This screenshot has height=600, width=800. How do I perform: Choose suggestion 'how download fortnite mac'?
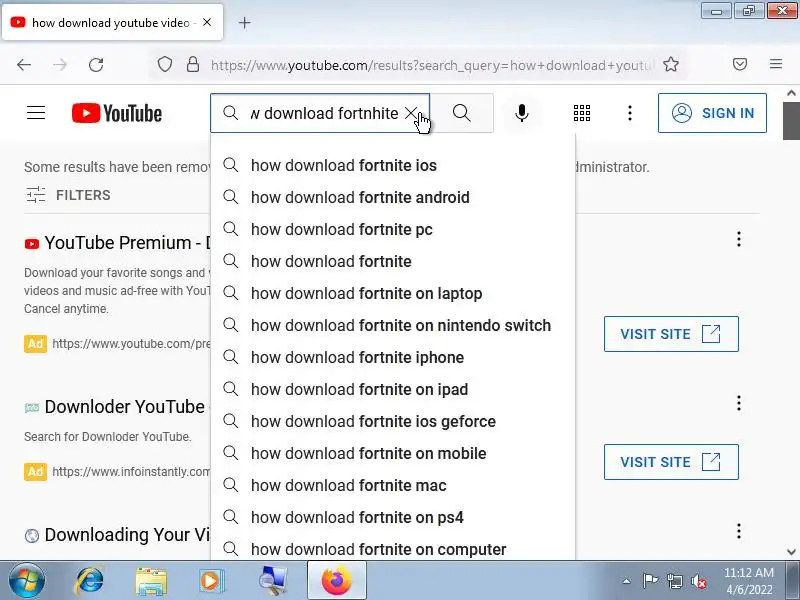point(393,486)
